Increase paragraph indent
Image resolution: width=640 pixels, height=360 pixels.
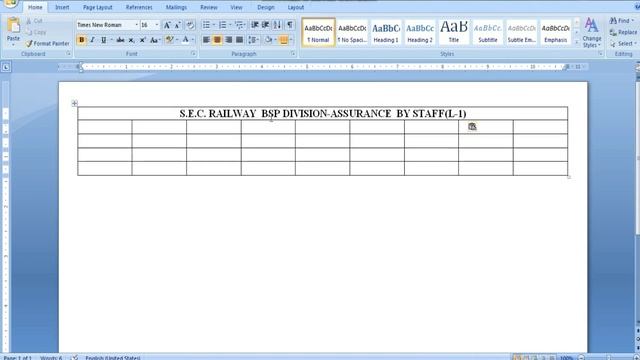click(x=266, y=25)
